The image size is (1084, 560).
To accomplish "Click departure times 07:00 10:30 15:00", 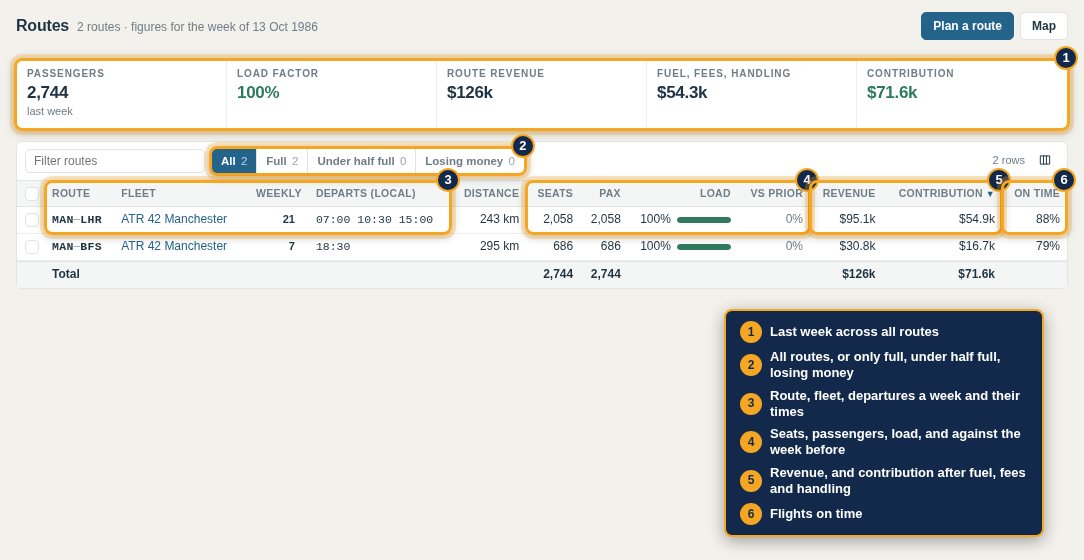I will point(374,220).
